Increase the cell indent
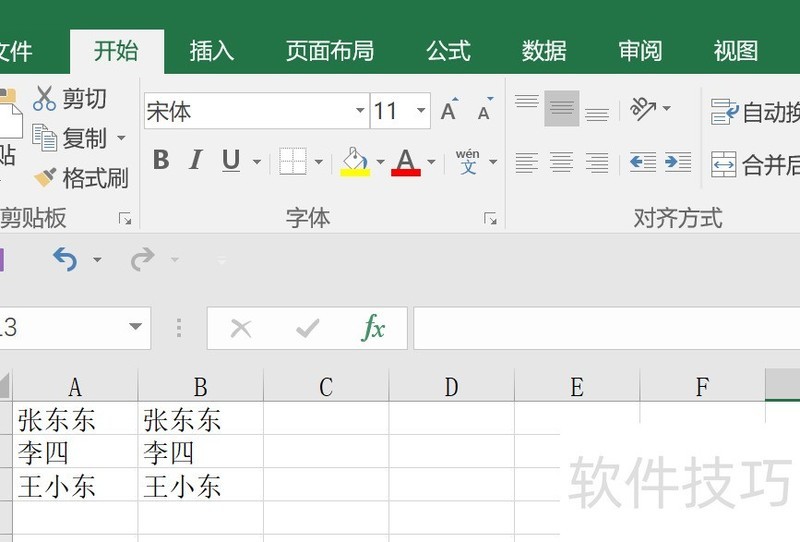The height and width of the screenshot is (542, 800). click(678, 163)
